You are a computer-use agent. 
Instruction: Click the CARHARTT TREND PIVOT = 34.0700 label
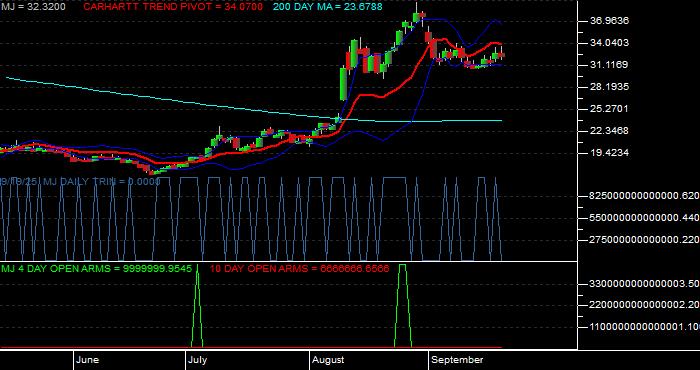click(173, 7)
